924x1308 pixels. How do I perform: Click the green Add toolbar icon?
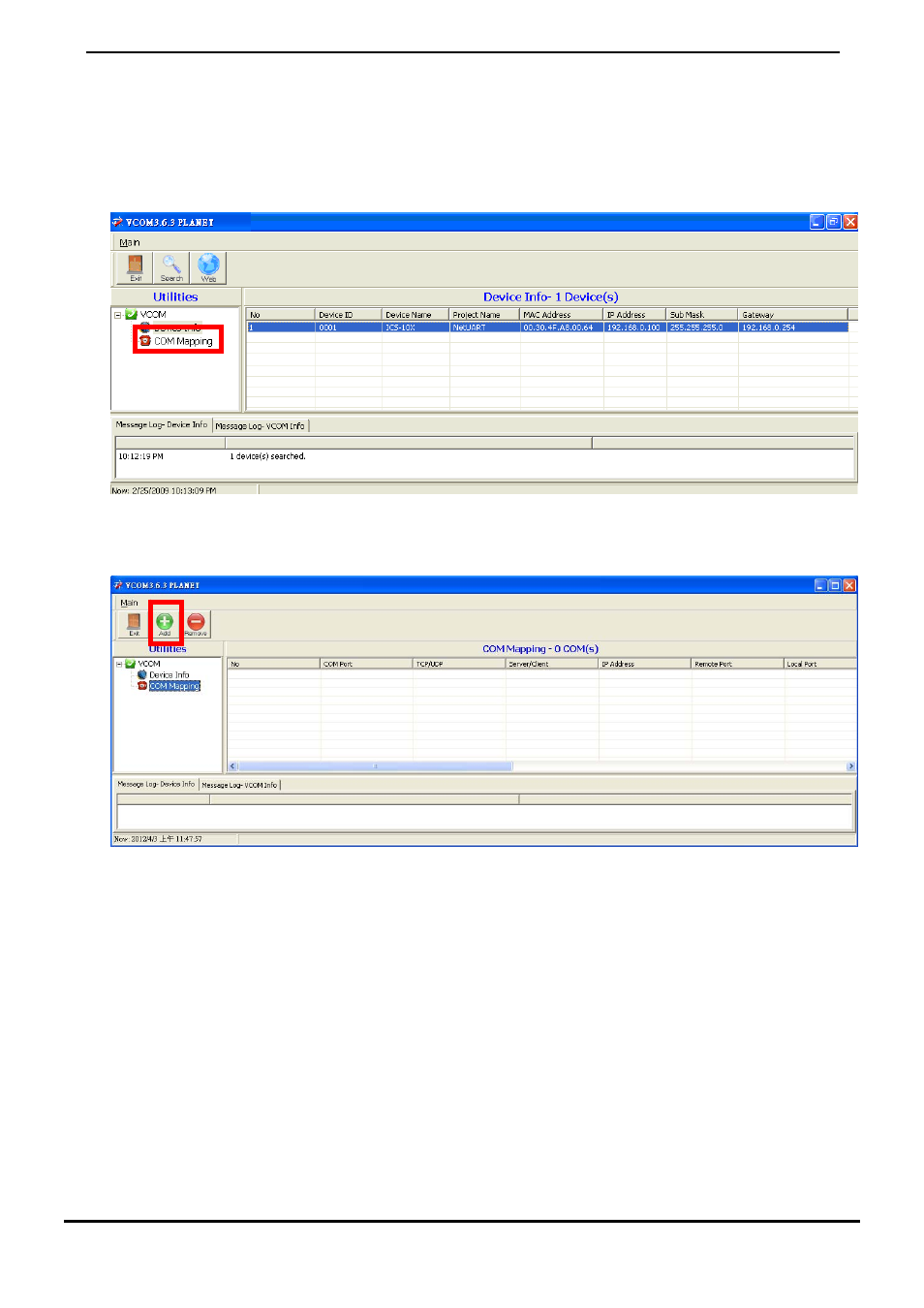point(165,623)
